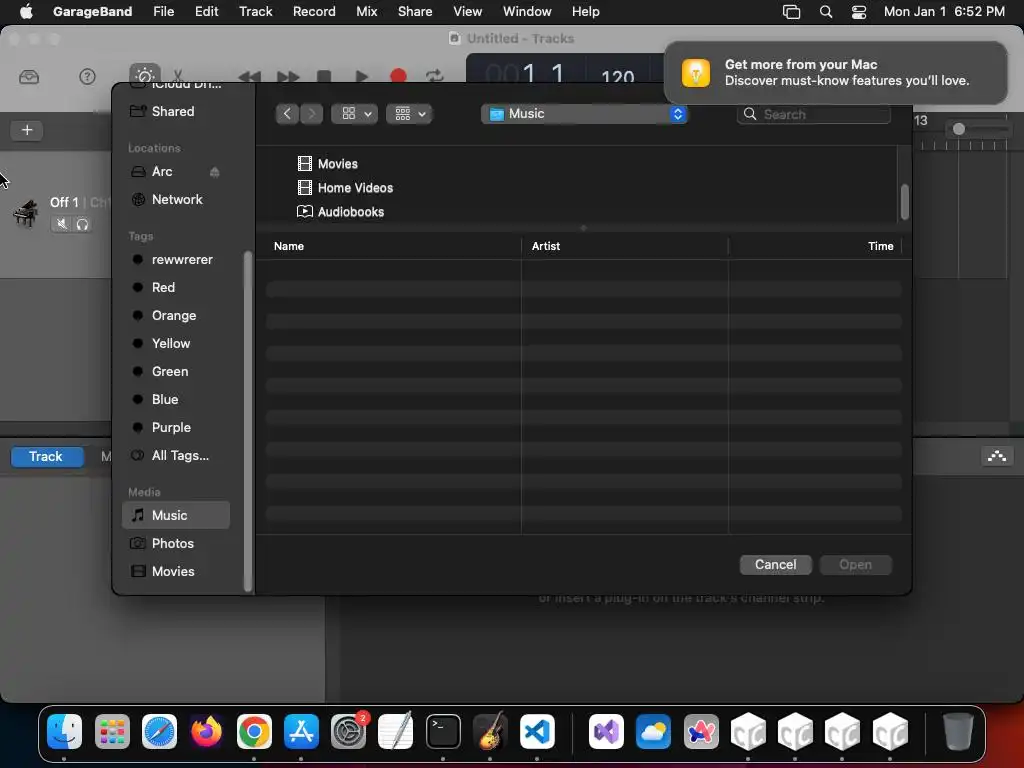1024x768 pixels.
Task: Cancel the open file dialog
Action: 775,564
